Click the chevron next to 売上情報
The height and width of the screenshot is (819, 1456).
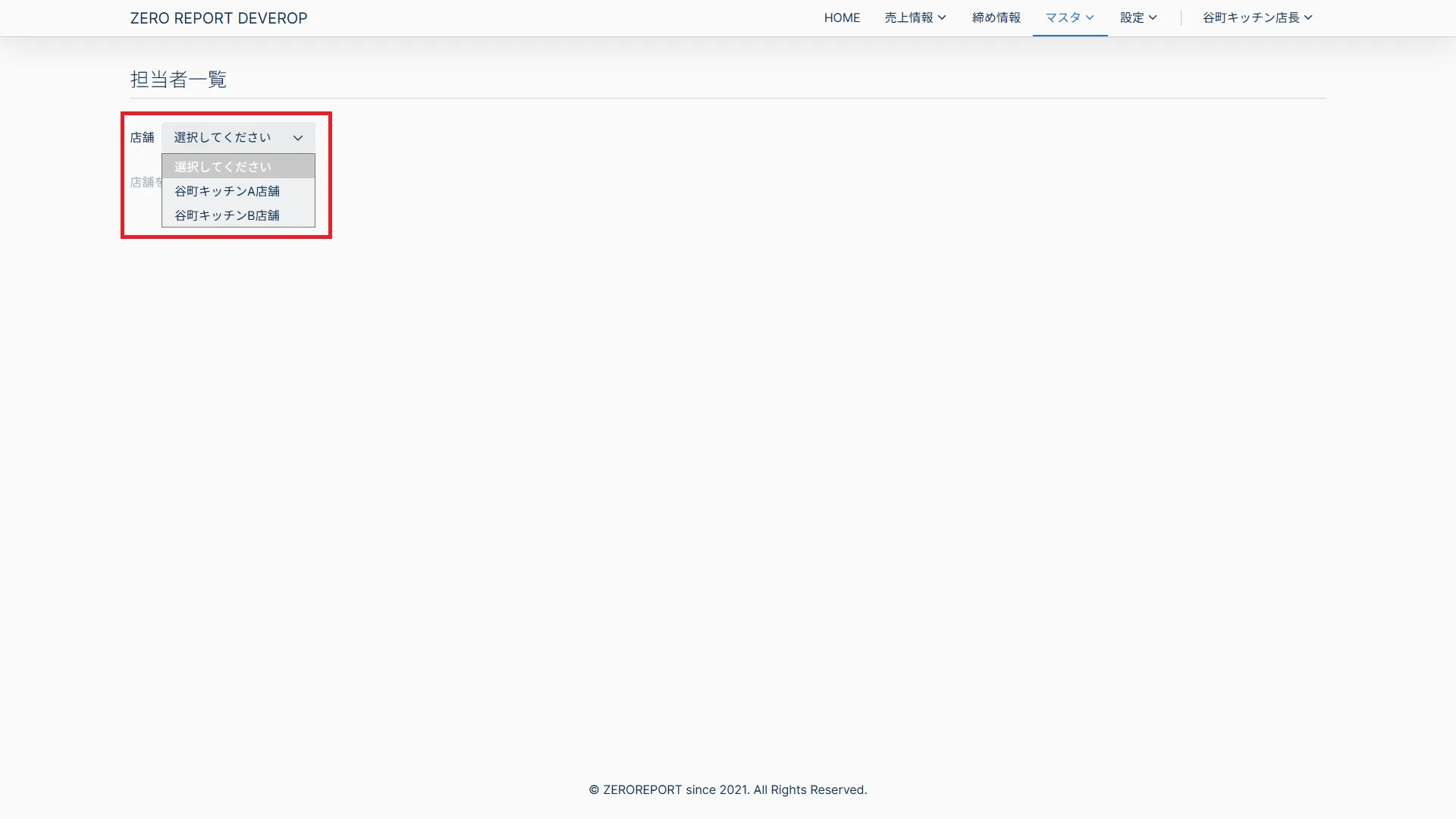coord(942,18)
